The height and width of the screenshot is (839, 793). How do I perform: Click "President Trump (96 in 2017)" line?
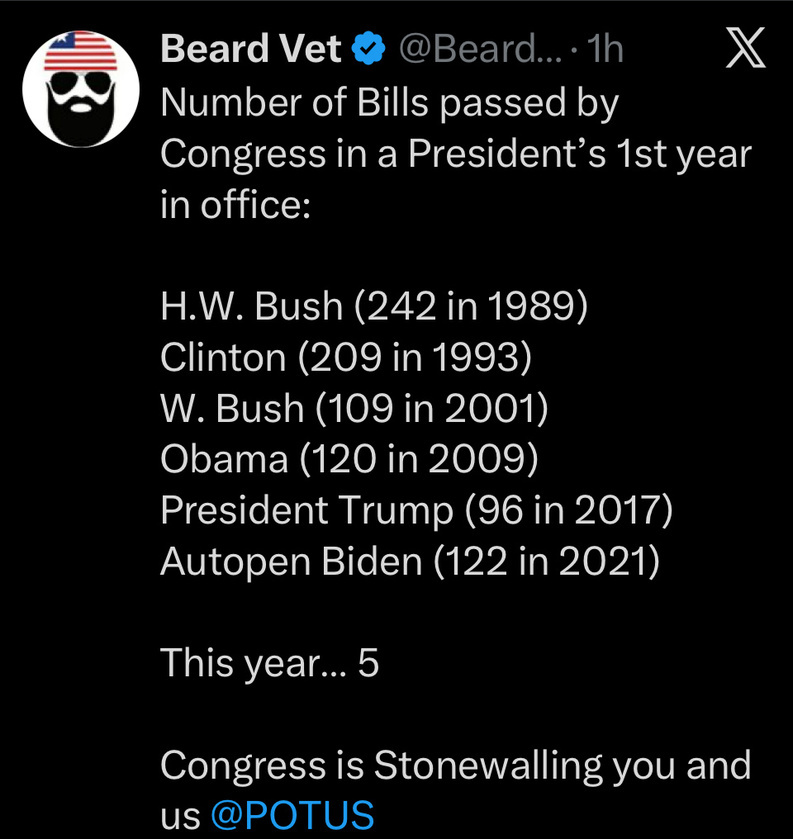click(416, 510)
